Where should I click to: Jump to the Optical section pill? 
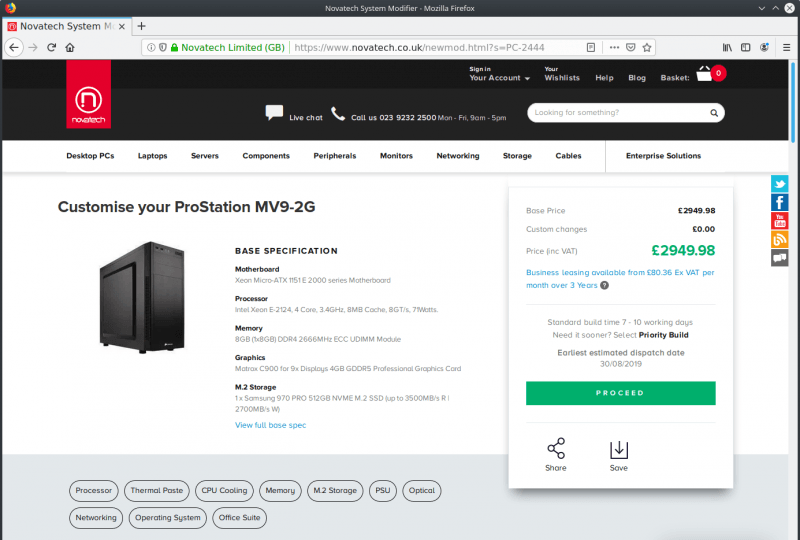pos(421,490)
